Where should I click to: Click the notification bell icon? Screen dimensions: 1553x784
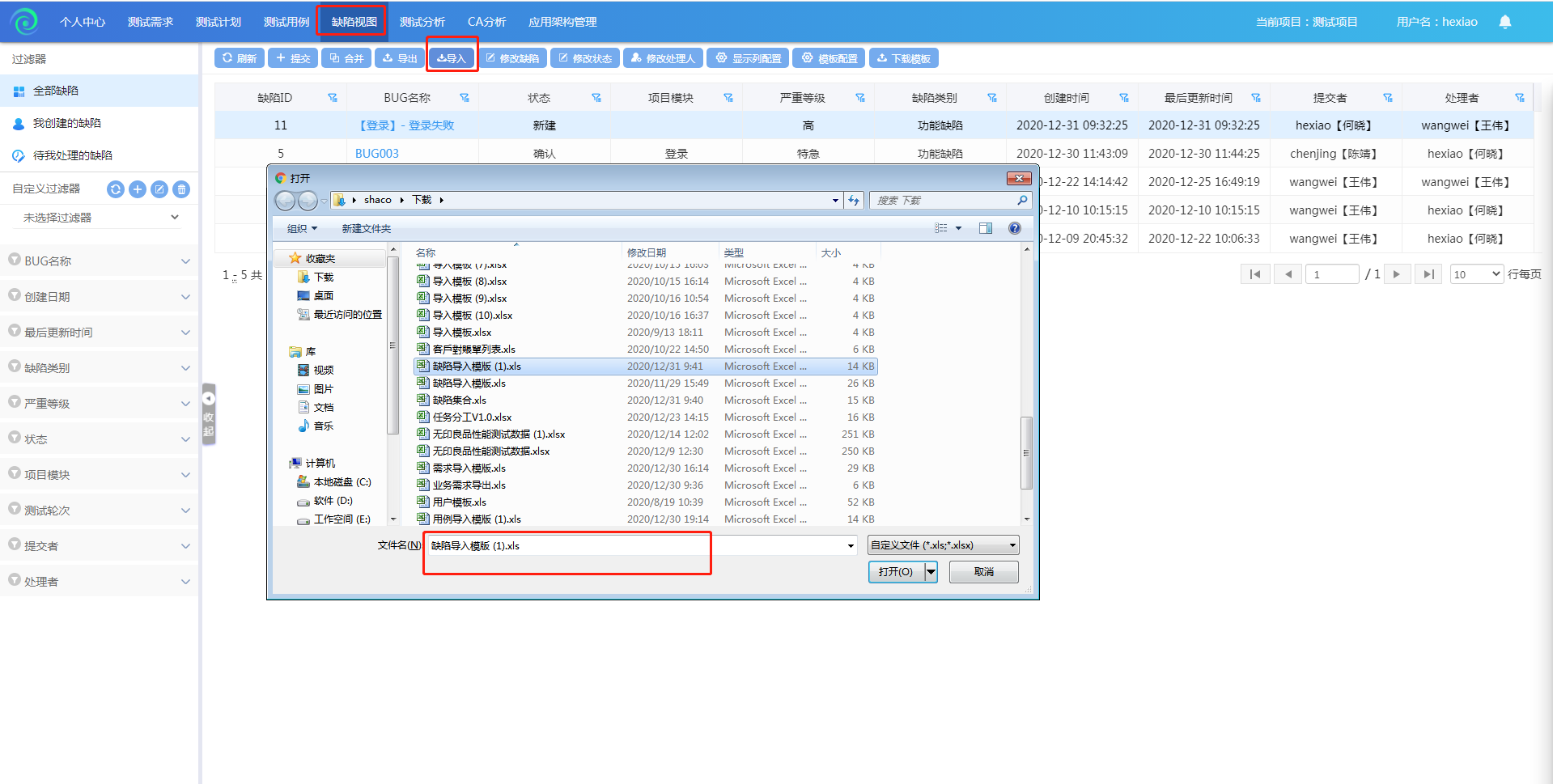[1504, 22]
